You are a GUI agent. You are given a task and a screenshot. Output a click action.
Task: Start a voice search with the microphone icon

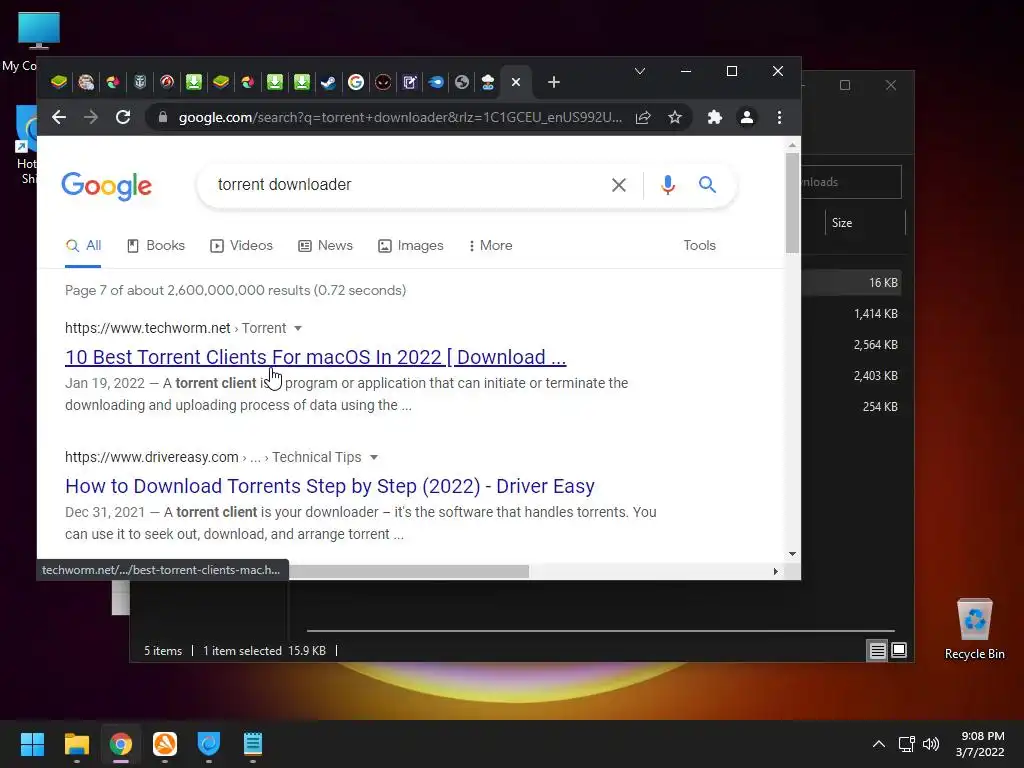tap(667, 185)
